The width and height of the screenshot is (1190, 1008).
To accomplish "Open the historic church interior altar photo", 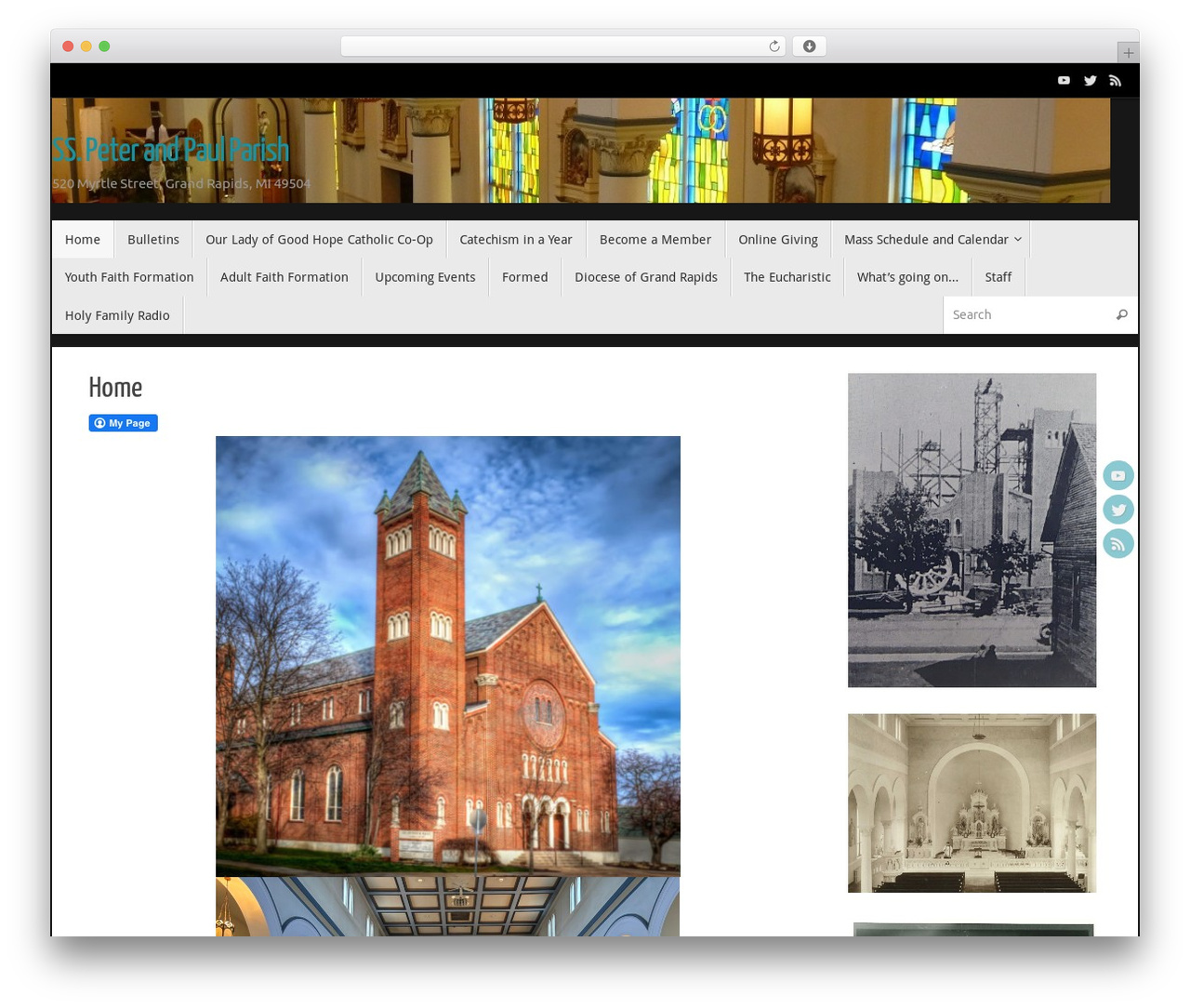I will pos(972,803).
